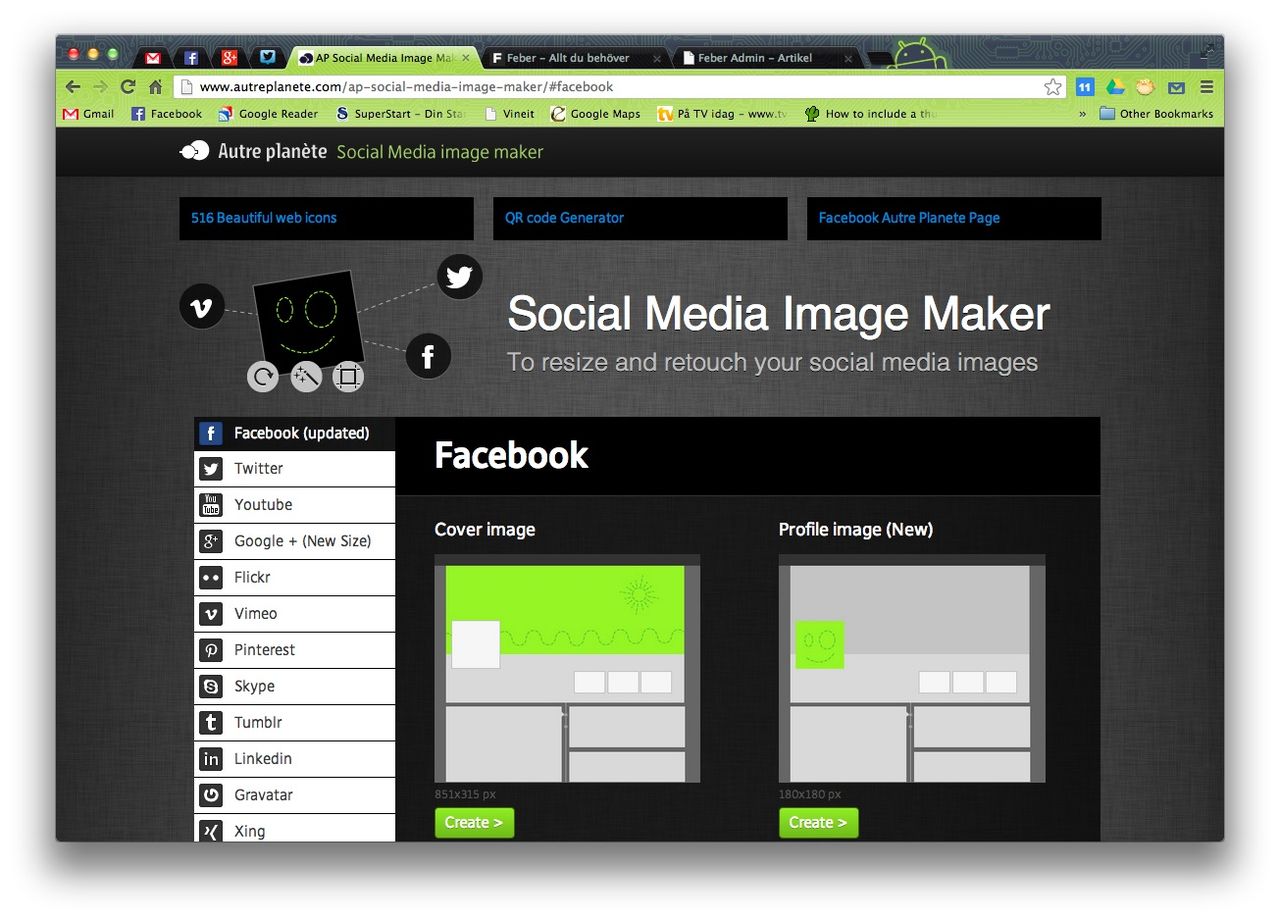This screenshot has width=1280, height=919.
Task: Click the Twitter bird circle icon in header
Action: coord(459,277)
